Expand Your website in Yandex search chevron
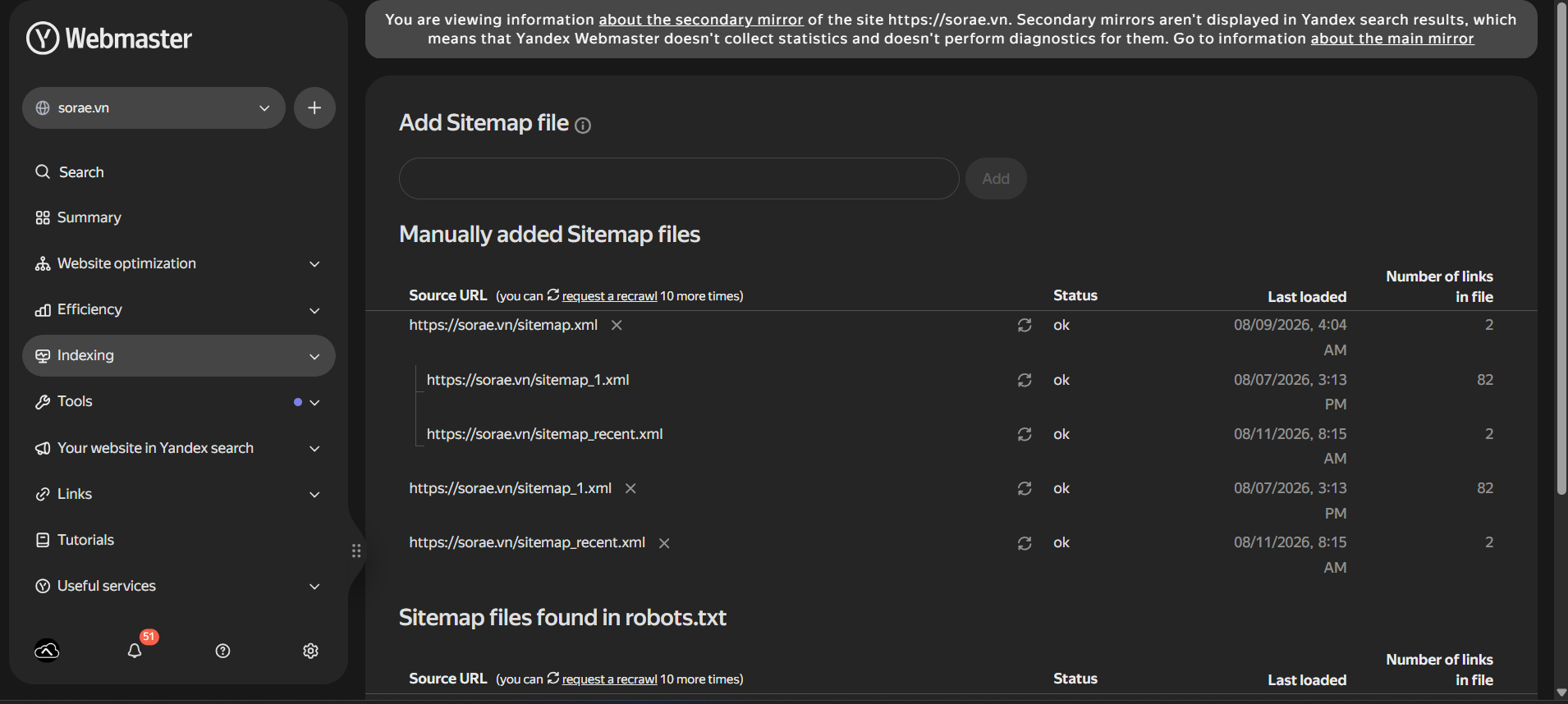This screenshot has width=1568, height=704. point(314,448)
